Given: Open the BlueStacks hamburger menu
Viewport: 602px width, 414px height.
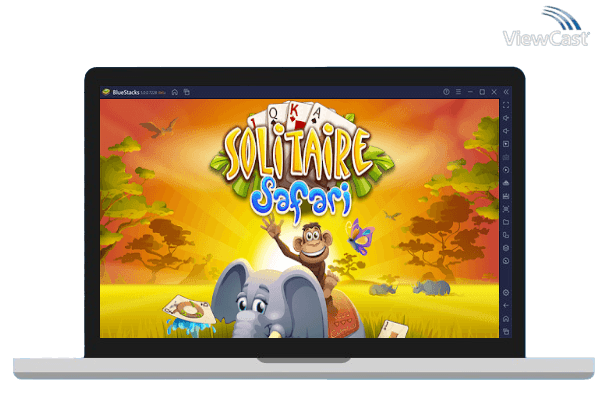Looking at the screenshot, I should pos(458,92).
